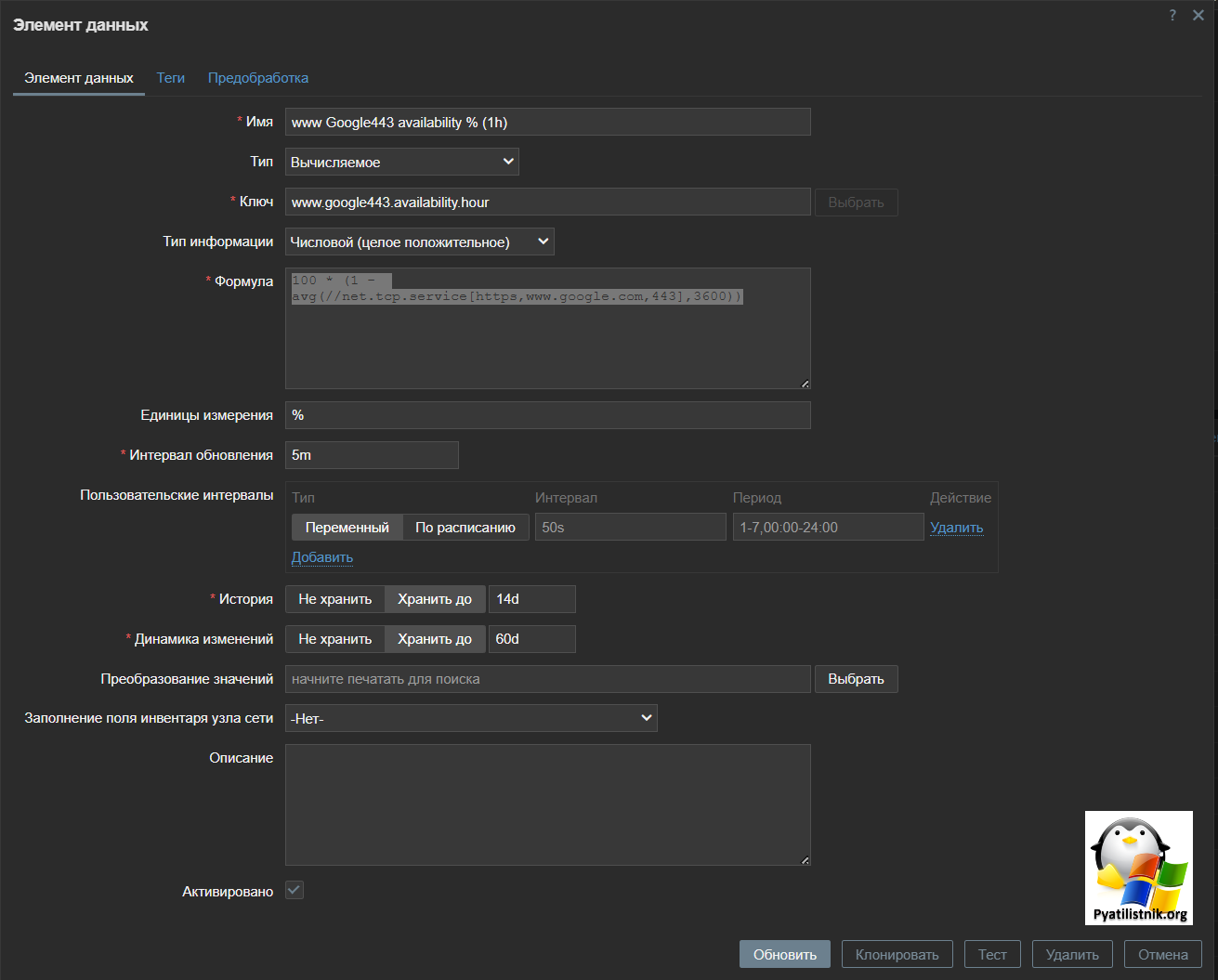This screenshot has height=980, width=1218.
Task: Click the Добавить link
Action: [322, 557]
